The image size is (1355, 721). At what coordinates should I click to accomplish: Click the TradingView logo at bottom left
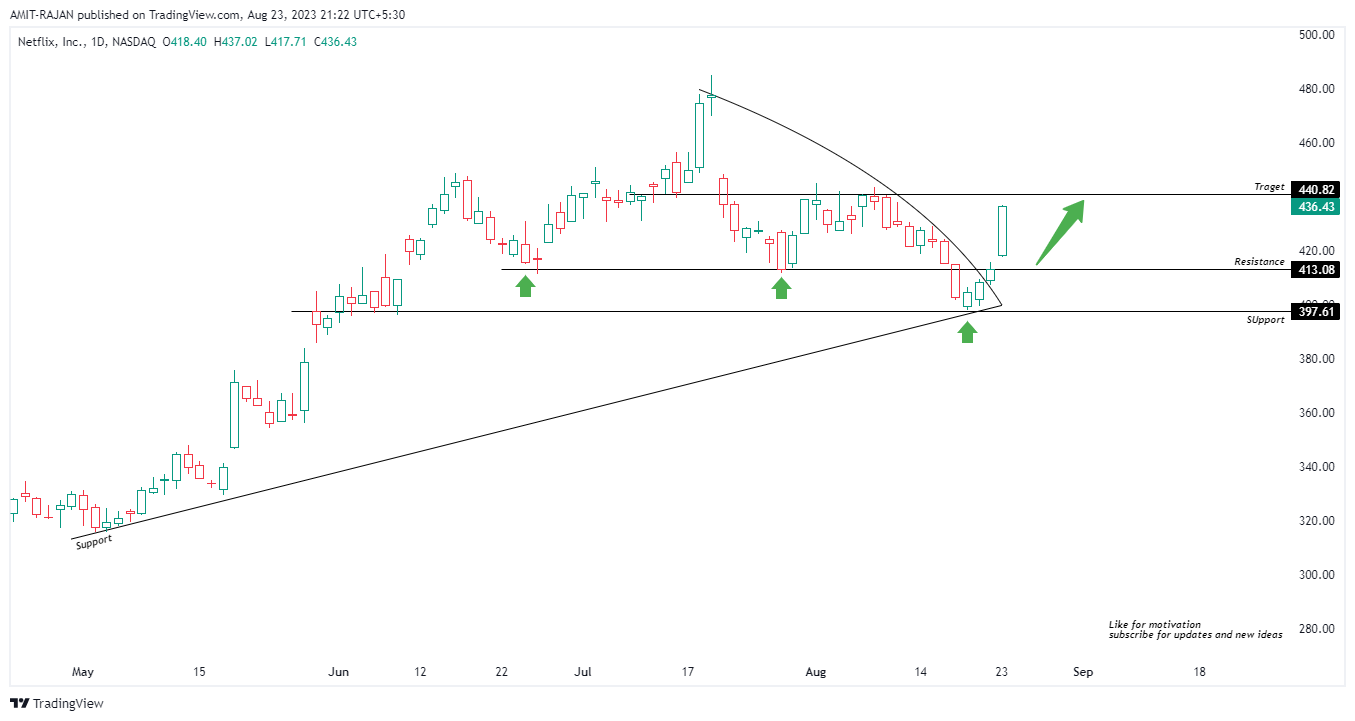click(x=56, y=703)
